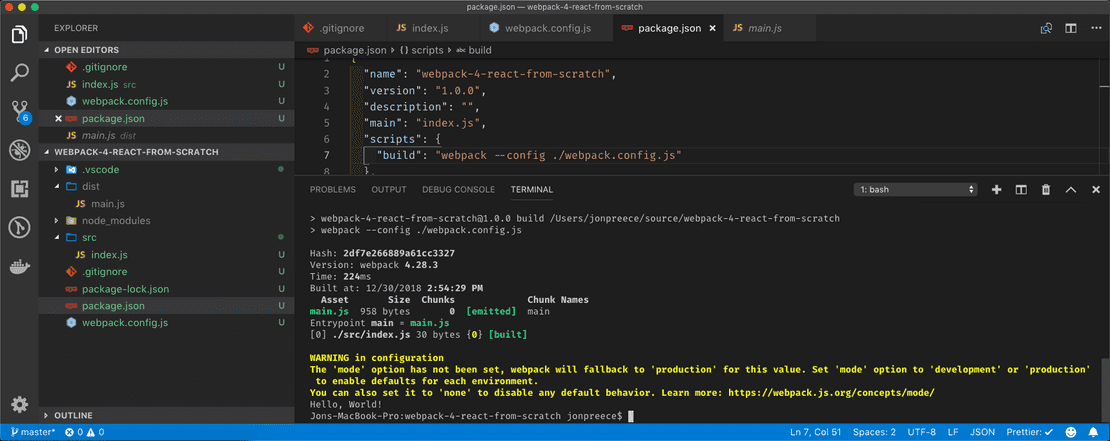
Task: Click UTF-8 encoding in status bar
Action: [x=922, y=432]
